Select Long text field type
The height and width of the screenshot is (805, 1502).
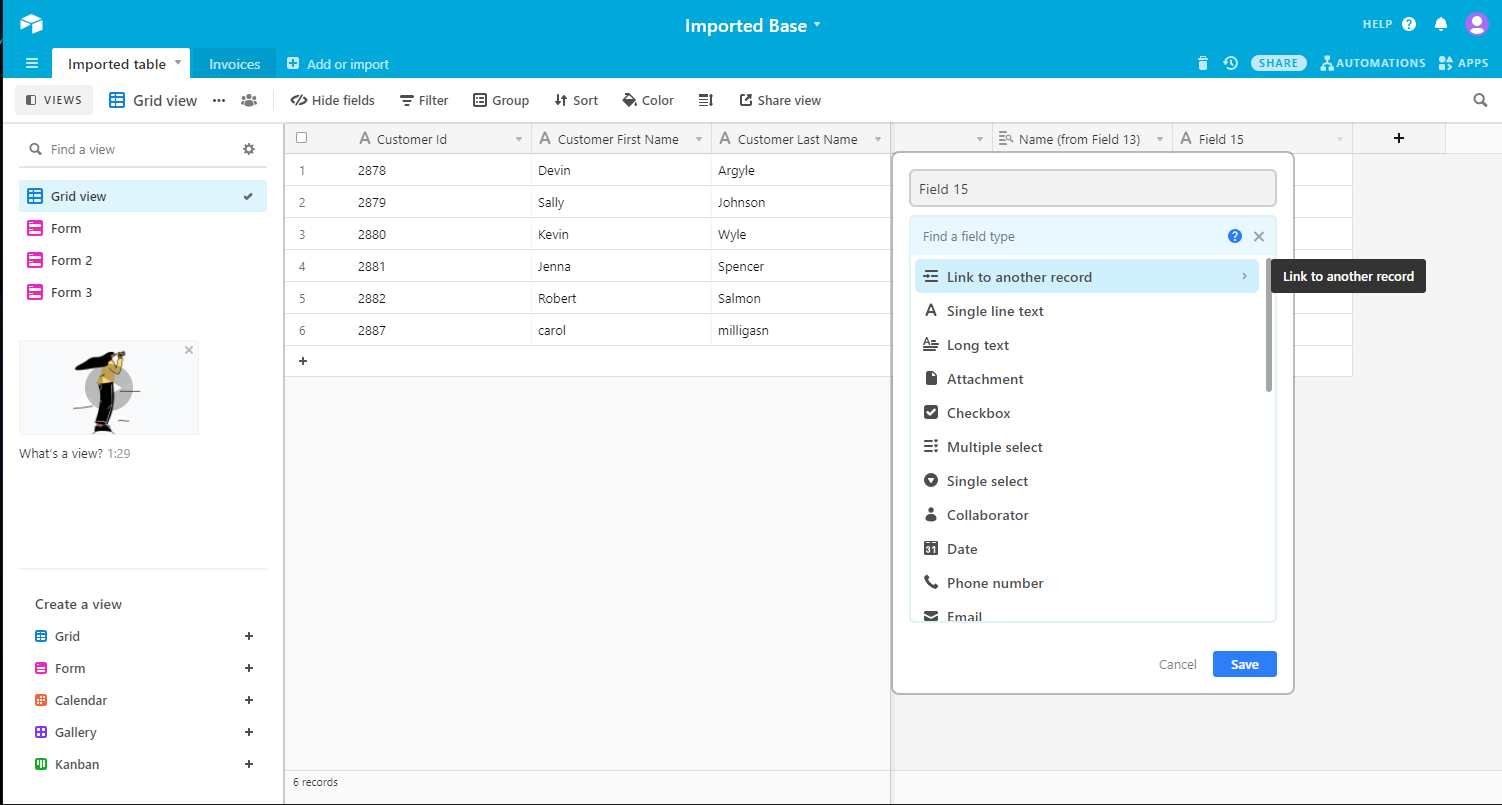click(1086, 345)
